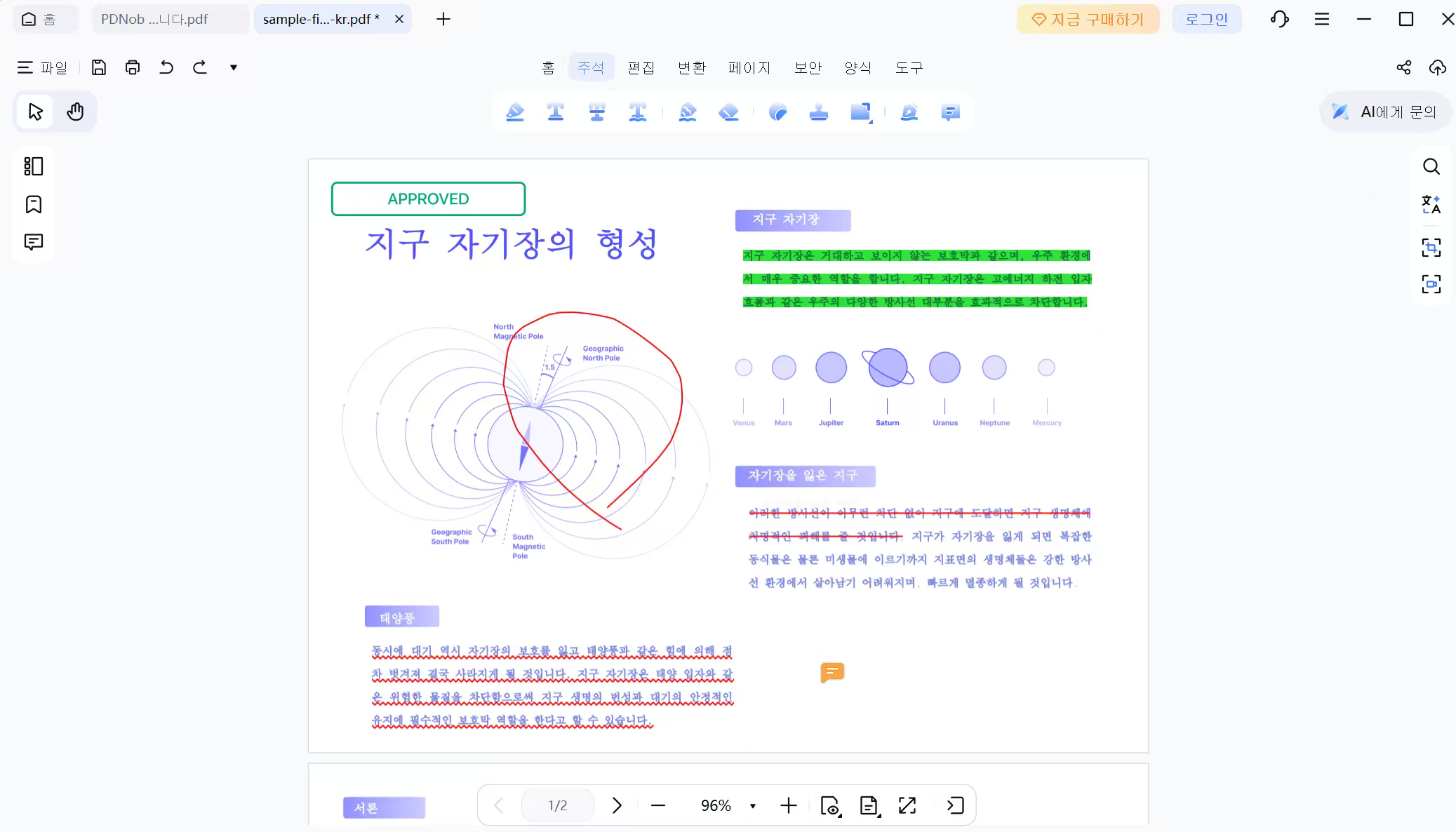Open the stamp tool

point(819,112)
